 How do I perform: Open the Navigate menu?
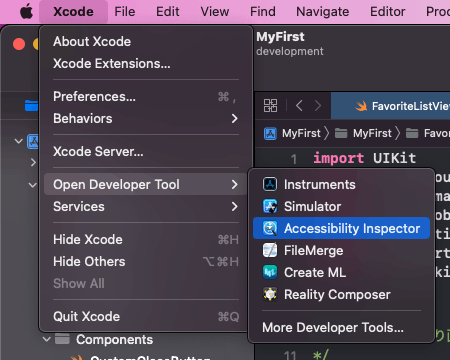[323, 12]
